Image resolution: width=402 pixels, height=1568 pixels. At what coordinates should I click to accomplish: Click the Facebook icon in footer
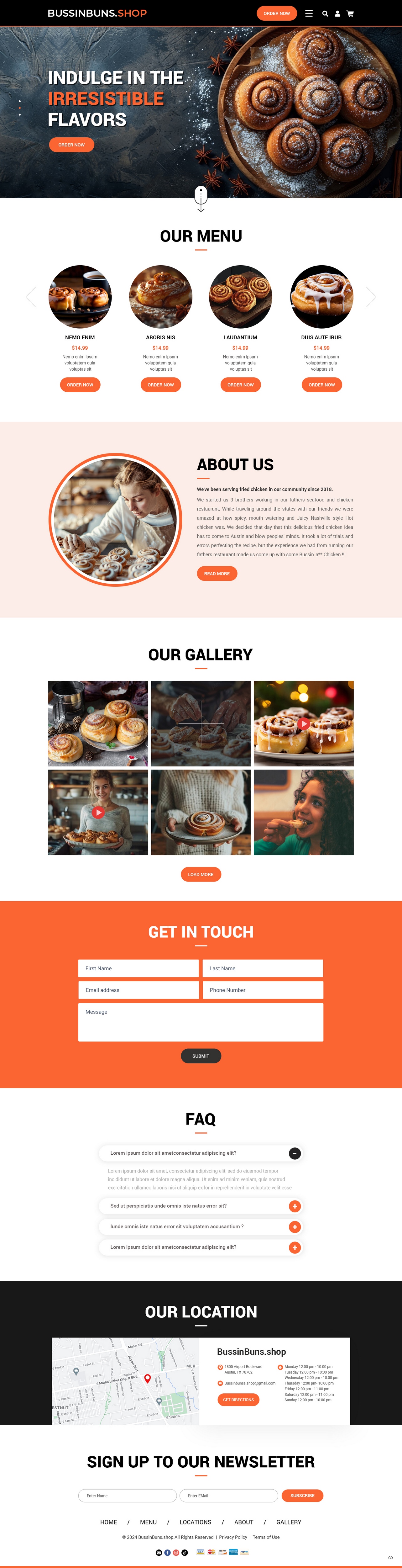(168, 1552)
